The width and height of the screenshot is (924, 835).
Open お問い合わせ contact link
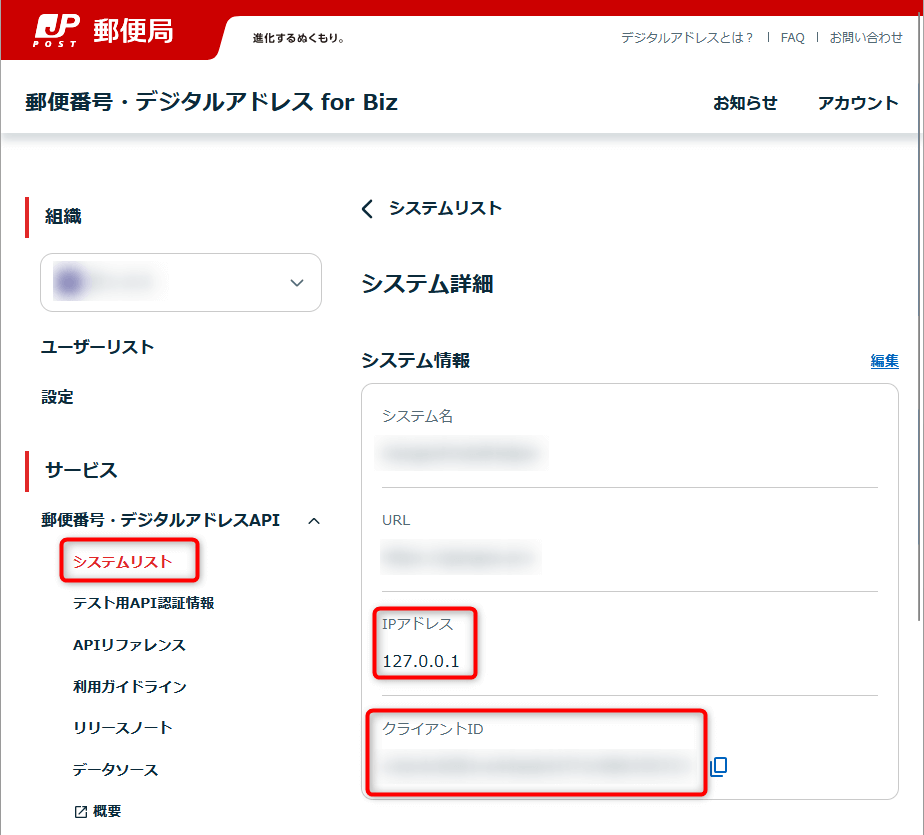click(866, 38)
